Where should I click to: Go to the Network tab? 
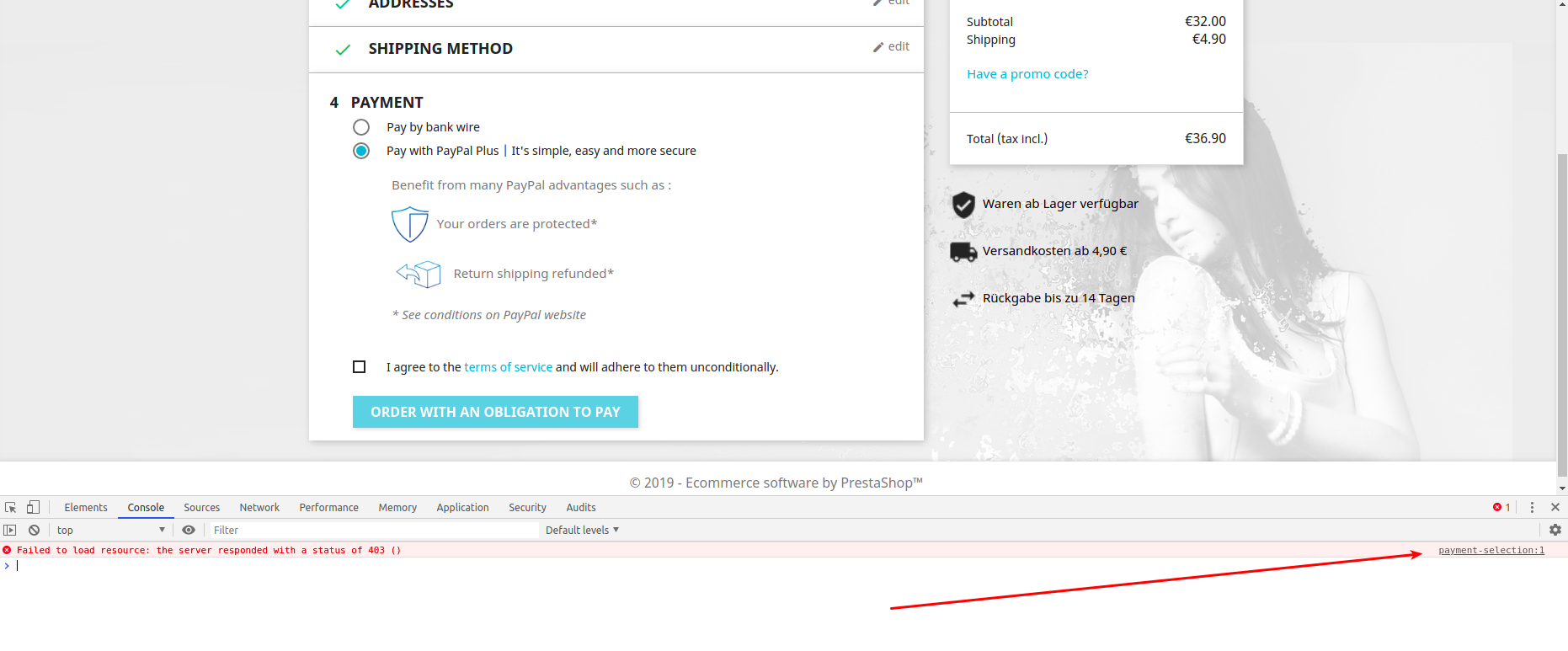tap(259, 507)
